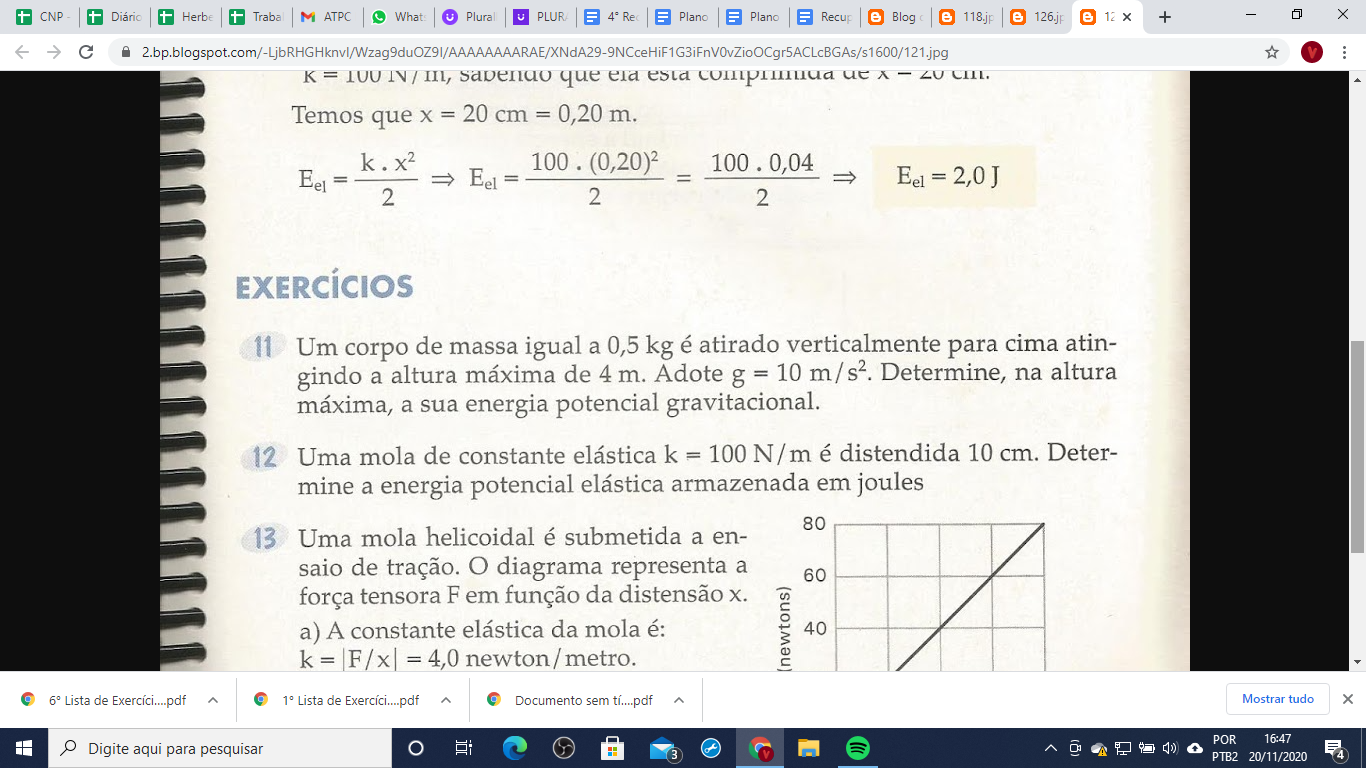Image resolution: width=1366 pixels, height=768 pixels.
Task: Switch to the CNP browser tab
Action: pyautogui.click(x=41, y=17)
